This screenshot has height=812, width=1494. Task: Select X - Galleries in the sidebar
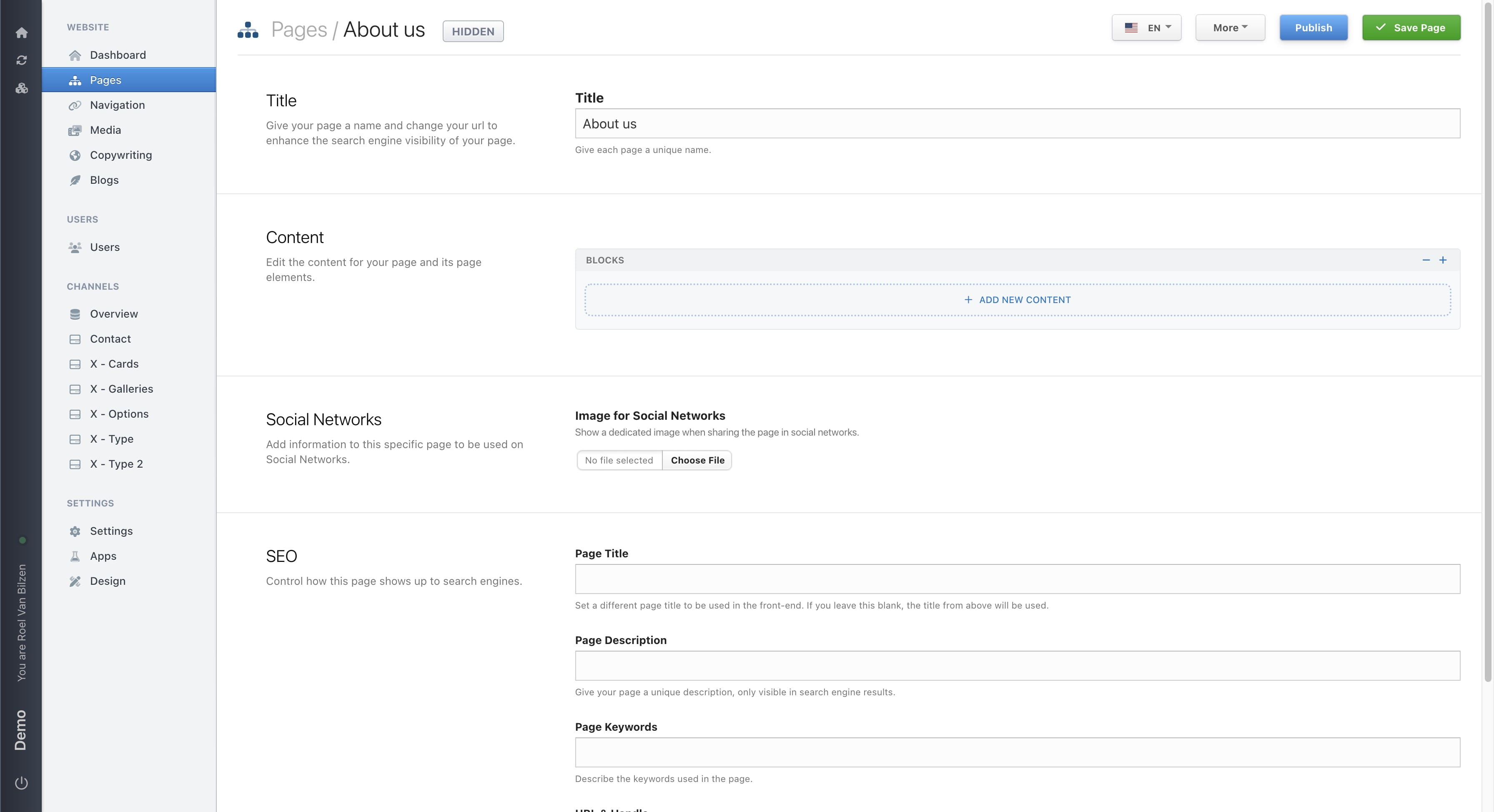point(121,388)
